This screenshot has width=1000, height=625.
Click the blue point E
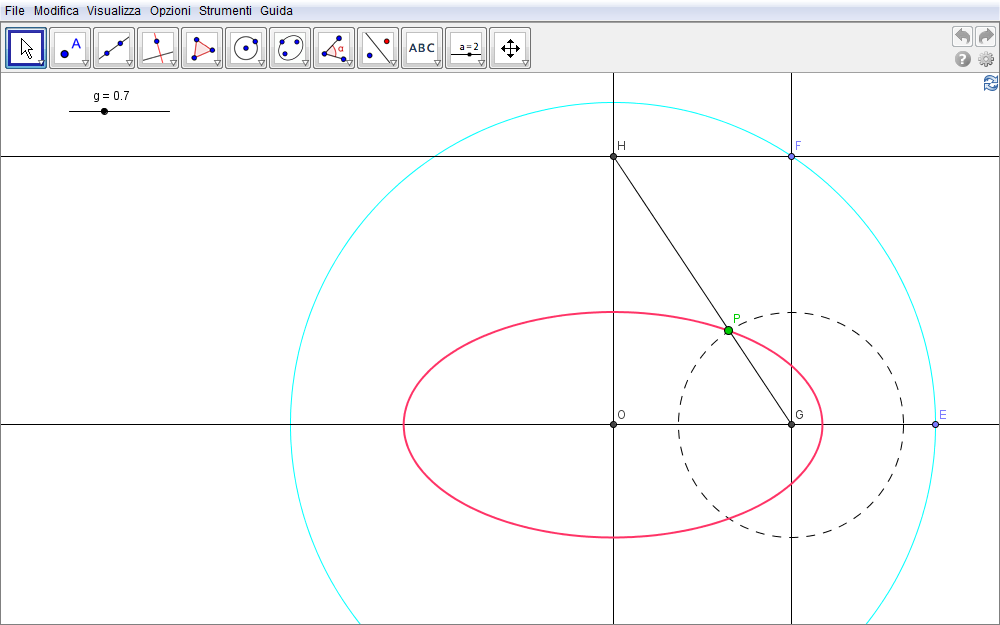coord(936,425)
